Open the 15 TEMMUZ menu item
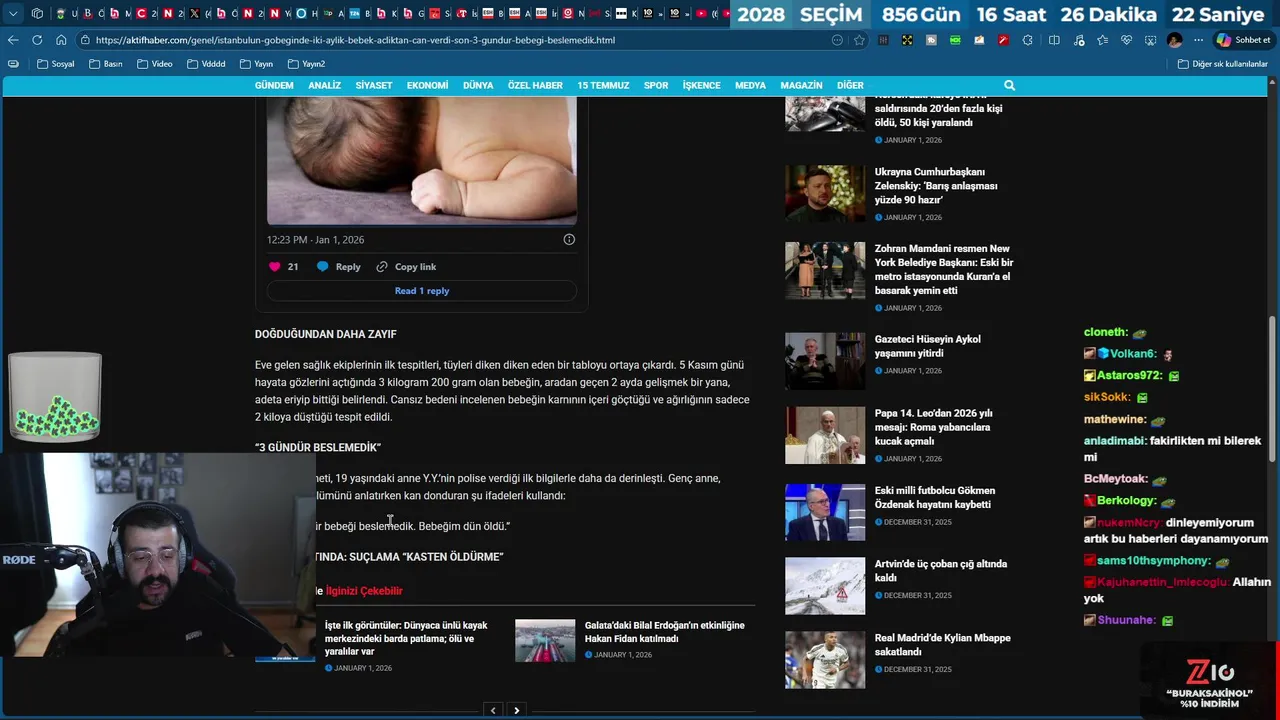The width and height of the screenshot is (1280, 720). point(603,86)
